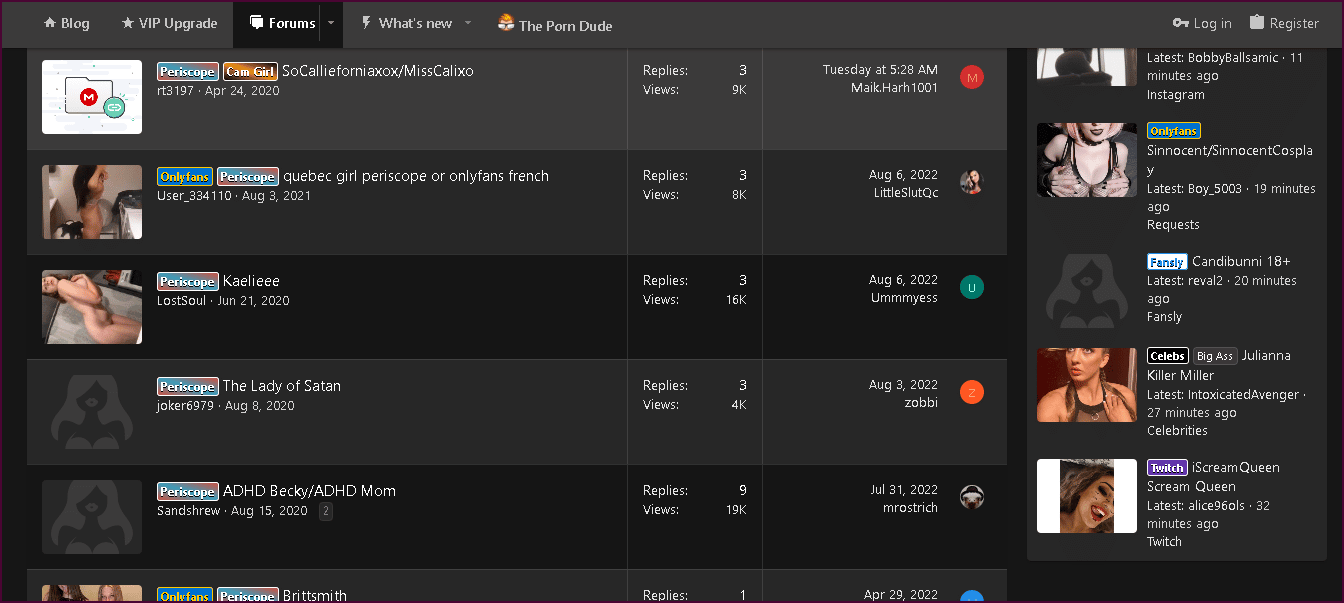The width and height of the screenshot is (1344, 603).
Task: Open the Julianna Killer Miller sidebar thread
Action: [1219, 366]
